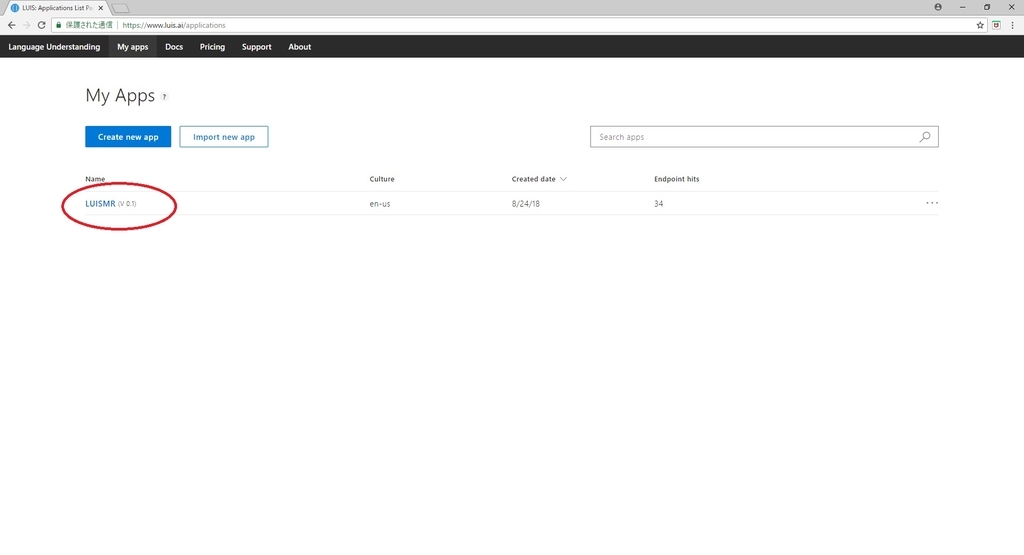Open the My Apps help question mark
This screenshot has width=1024, height=555.
[x=165, y=97]
